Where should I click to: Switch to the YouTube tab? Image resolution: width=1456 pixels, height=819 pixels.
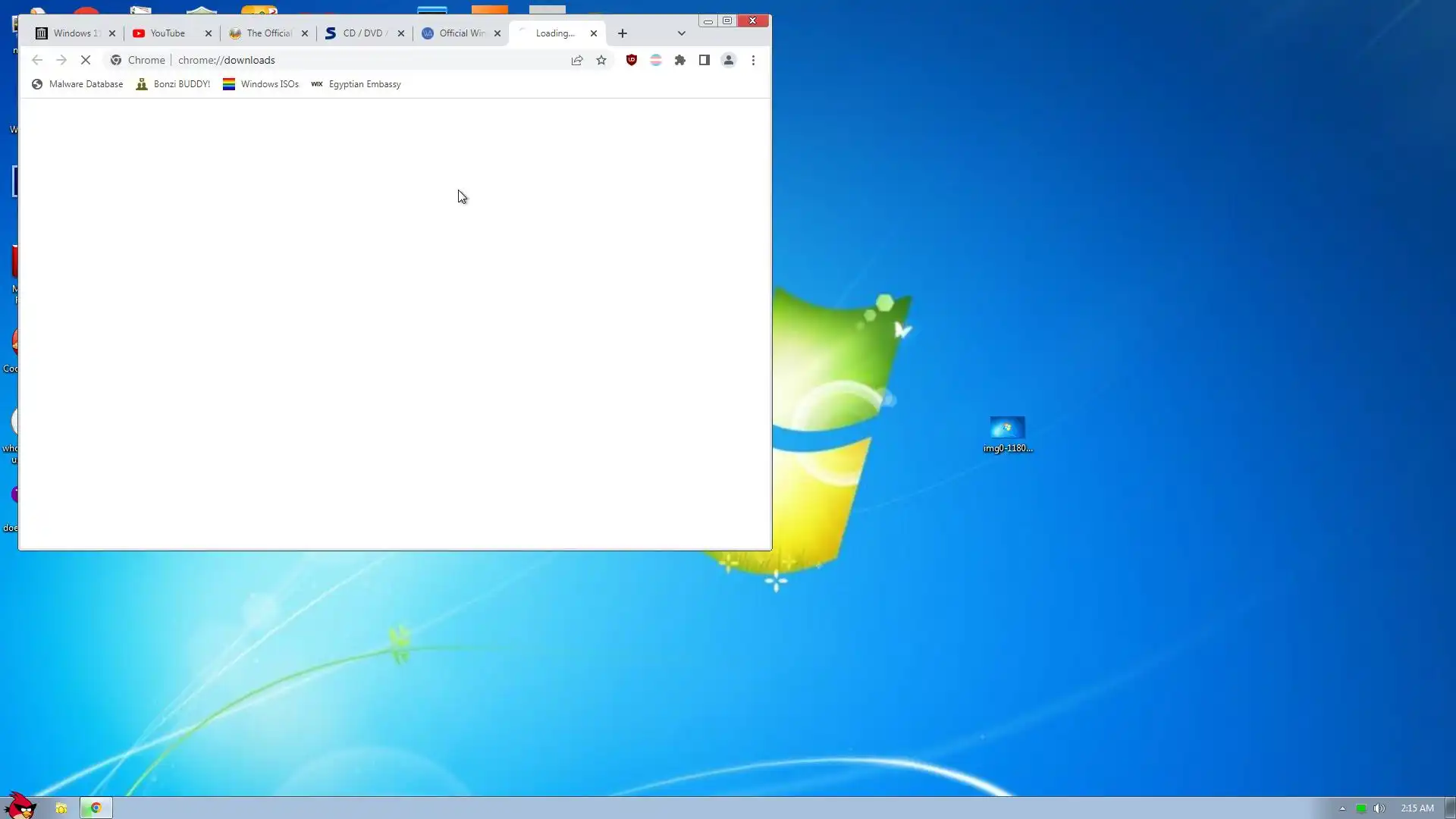coord(168,33)
